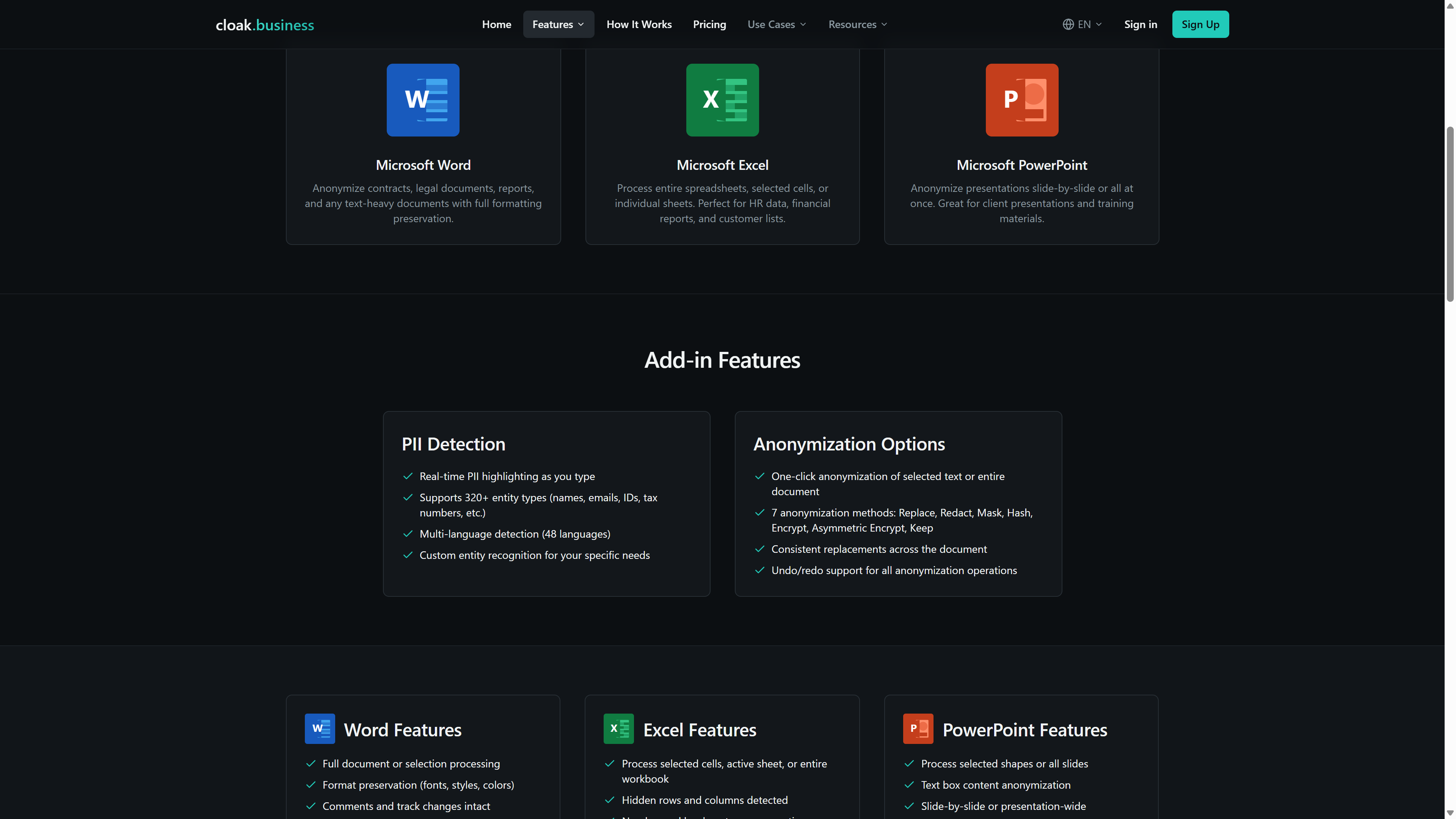
Task: Click checkmark beside Text box content anonymization
Action: [x=909, y=784]
